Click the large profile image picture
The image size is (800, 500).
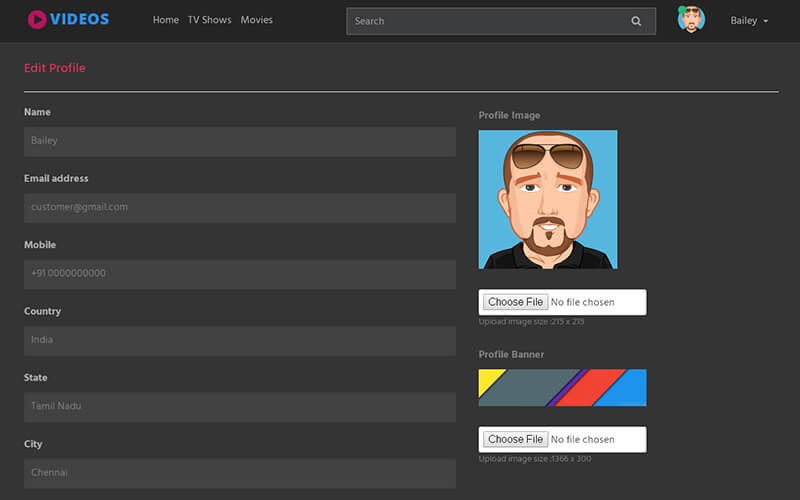(548, 199)
